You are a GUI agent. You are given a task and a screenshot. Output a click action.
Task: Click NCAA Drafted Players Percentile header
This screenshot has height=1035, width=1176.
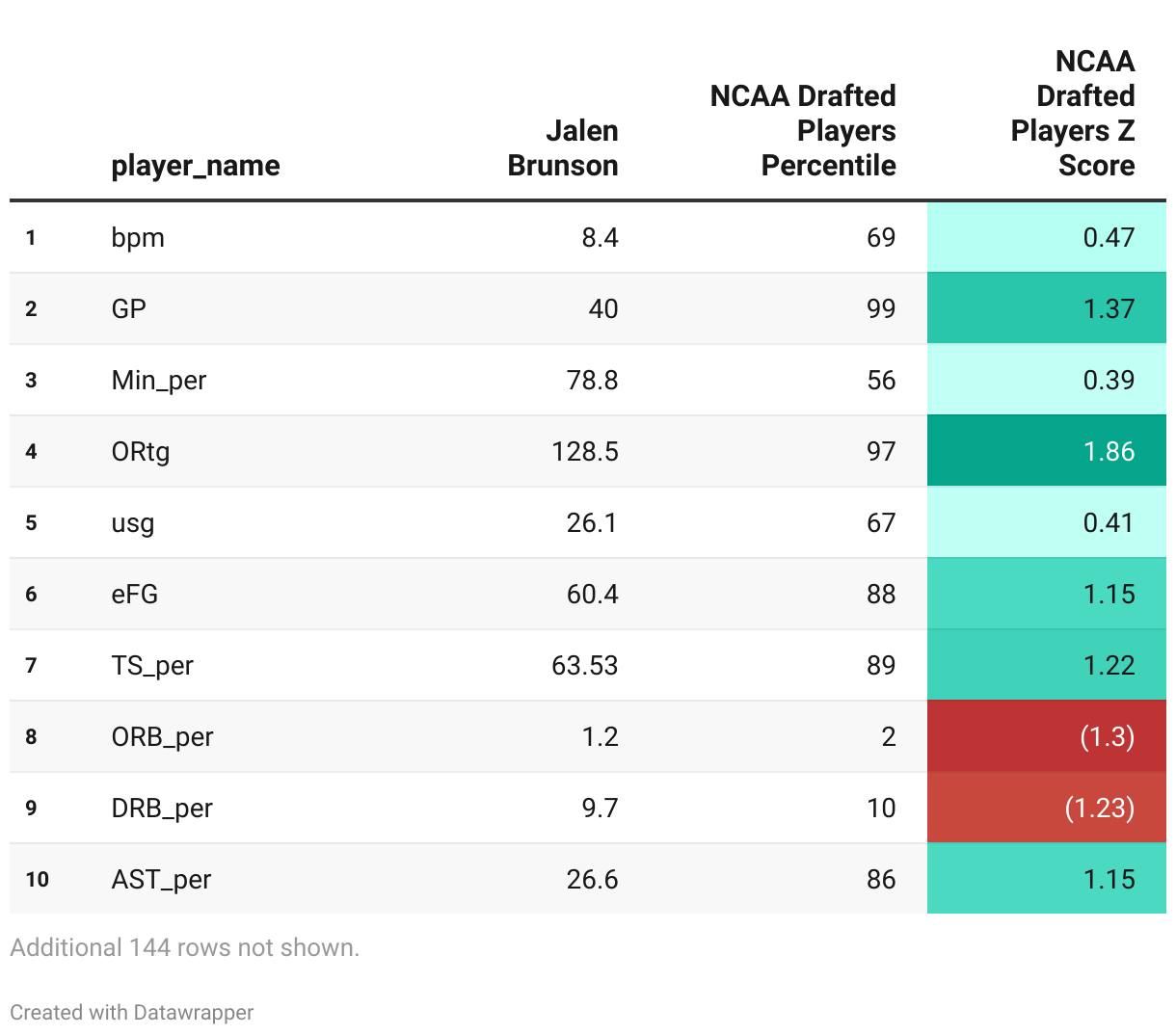pyautogui.click(x=803, y=131)
